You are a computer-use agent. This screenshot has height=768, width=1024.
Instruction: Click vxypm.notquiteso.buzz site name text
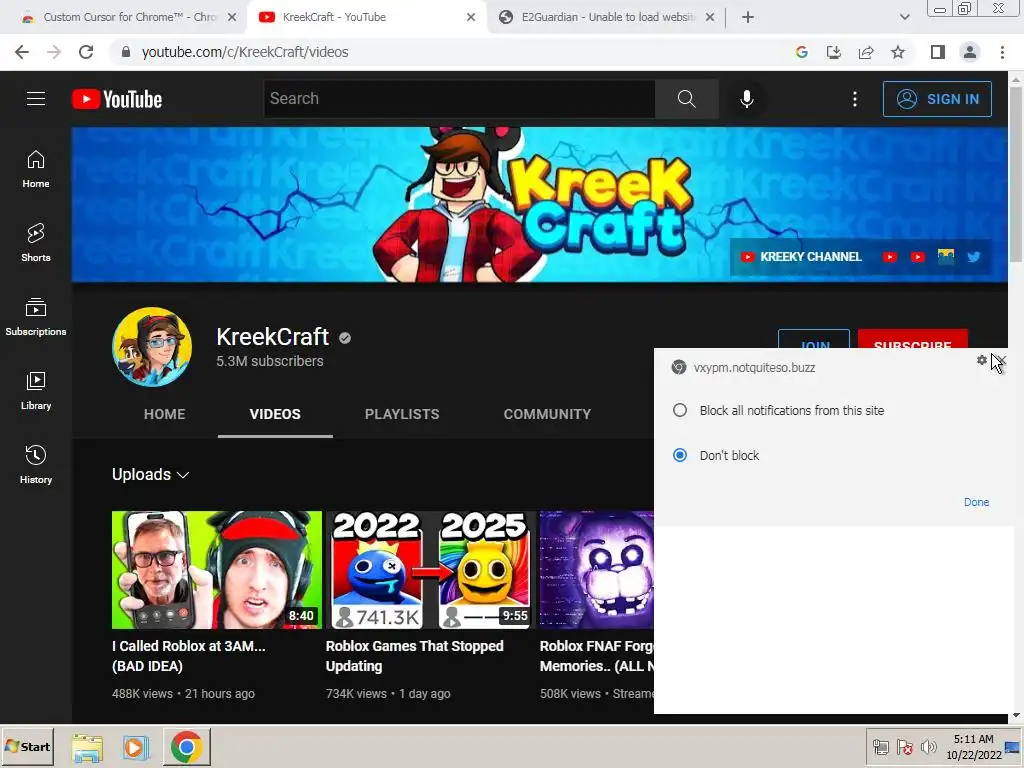(754, 368)
